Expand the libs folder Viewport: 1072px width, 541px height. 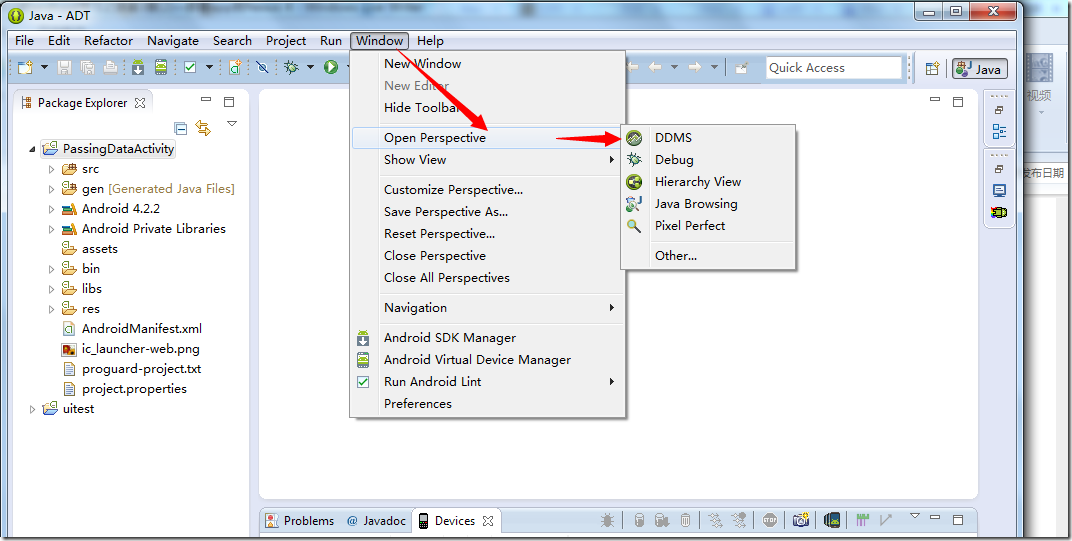point(51,289)
